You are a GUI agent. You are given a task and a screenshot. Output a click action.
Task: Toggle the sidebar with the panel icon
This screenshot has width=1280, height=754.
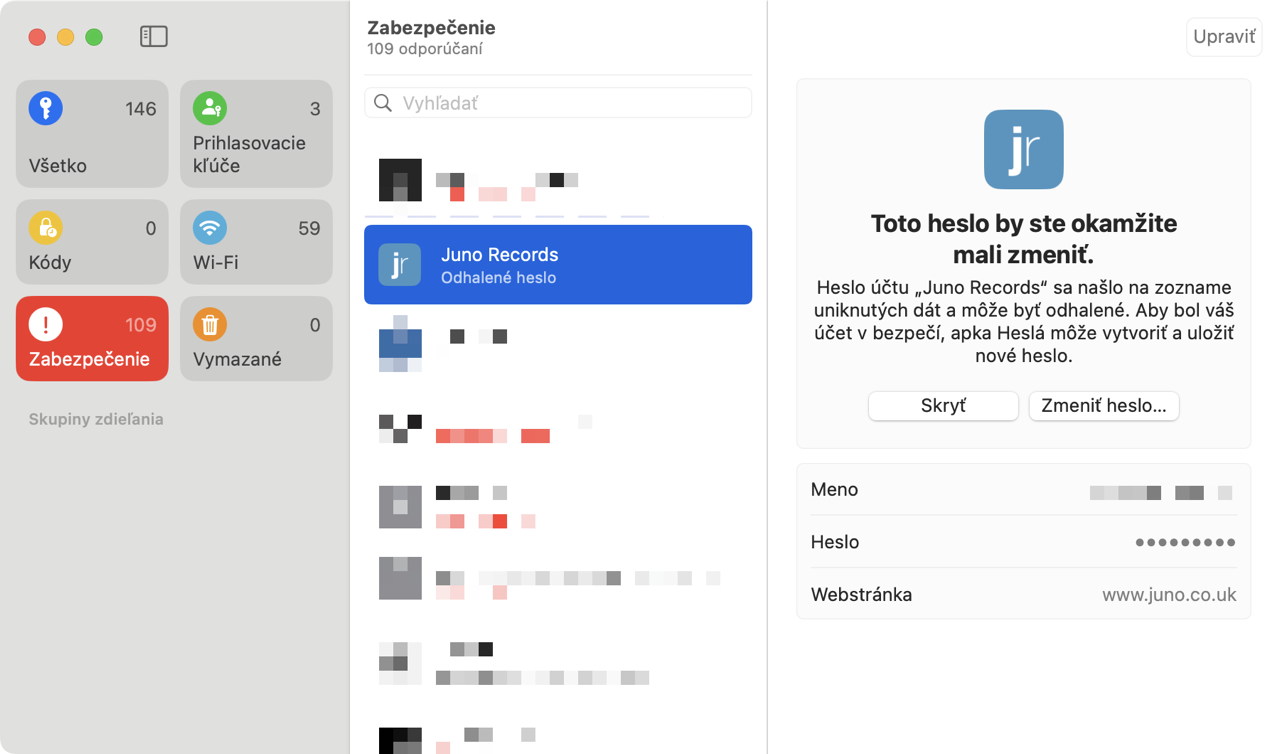[x=153, y=37]
